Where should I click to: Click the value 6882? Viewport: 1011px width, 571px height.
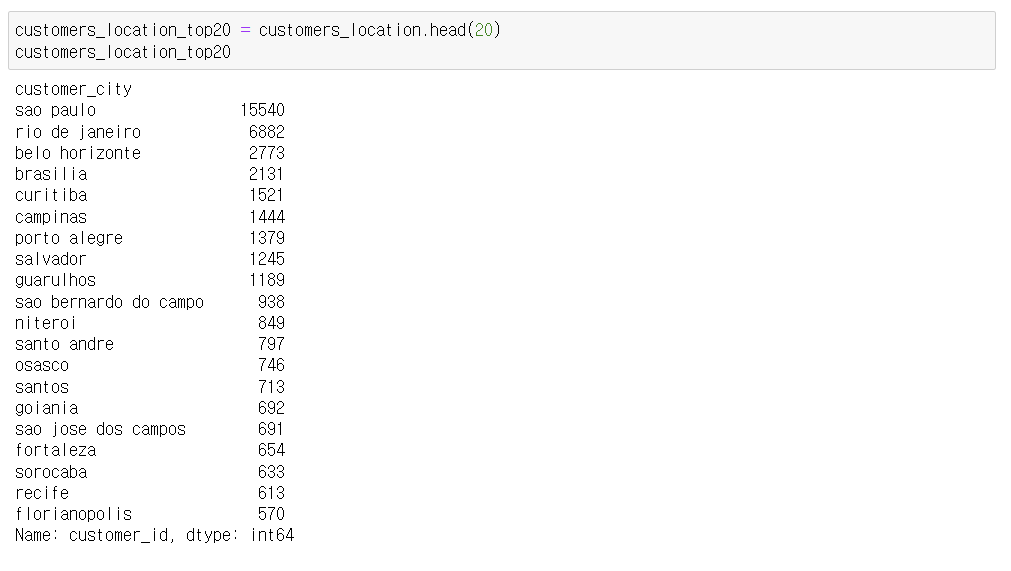click(267, 132)
